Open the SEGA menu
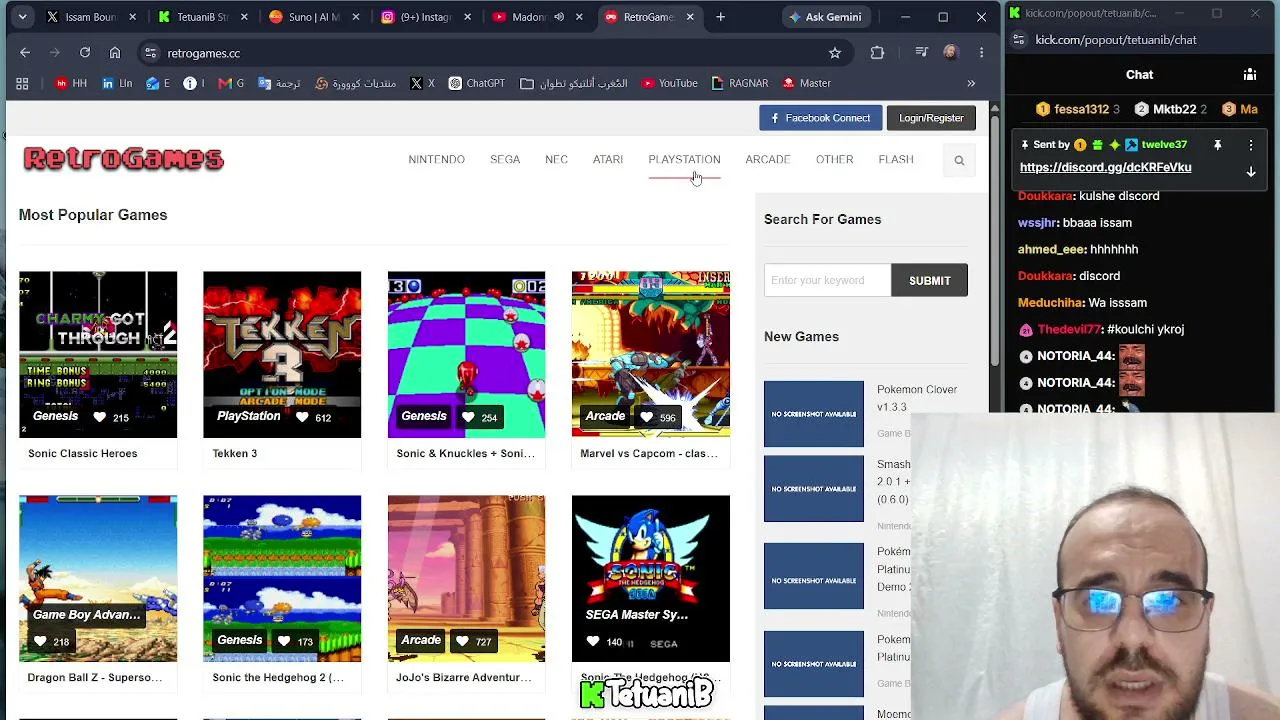This screenshot has width=1280, height=720. pos(505,160)
